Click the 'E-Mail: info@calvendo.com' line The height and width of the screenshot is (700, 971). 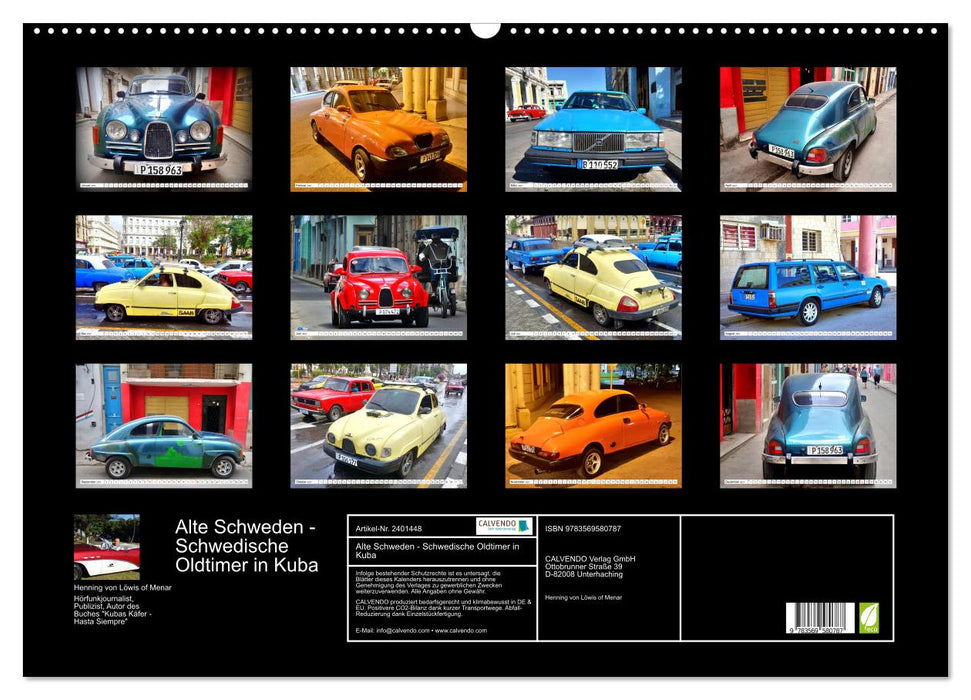[421, 631]
